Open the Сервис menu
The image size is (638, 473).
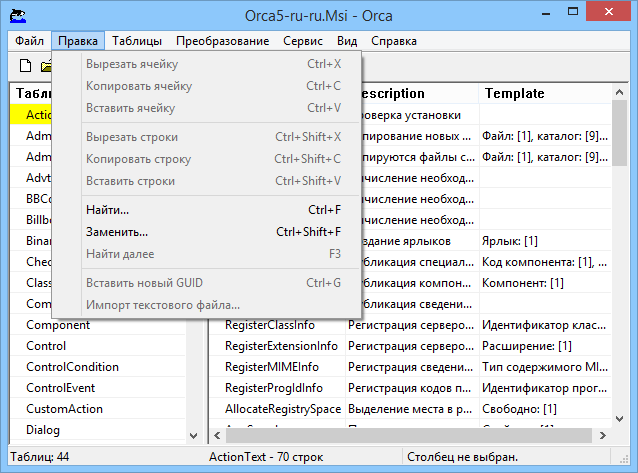coord(303,41)
